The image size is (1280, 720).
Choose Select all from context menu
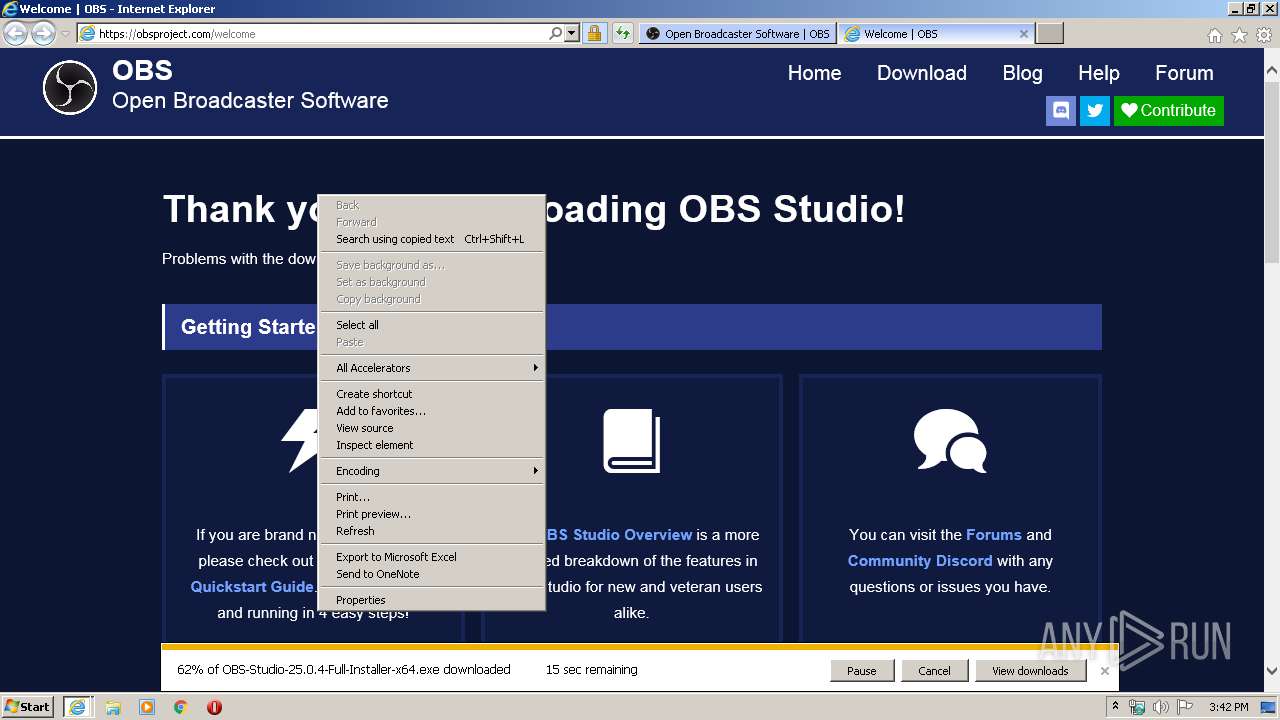point(432,325)
